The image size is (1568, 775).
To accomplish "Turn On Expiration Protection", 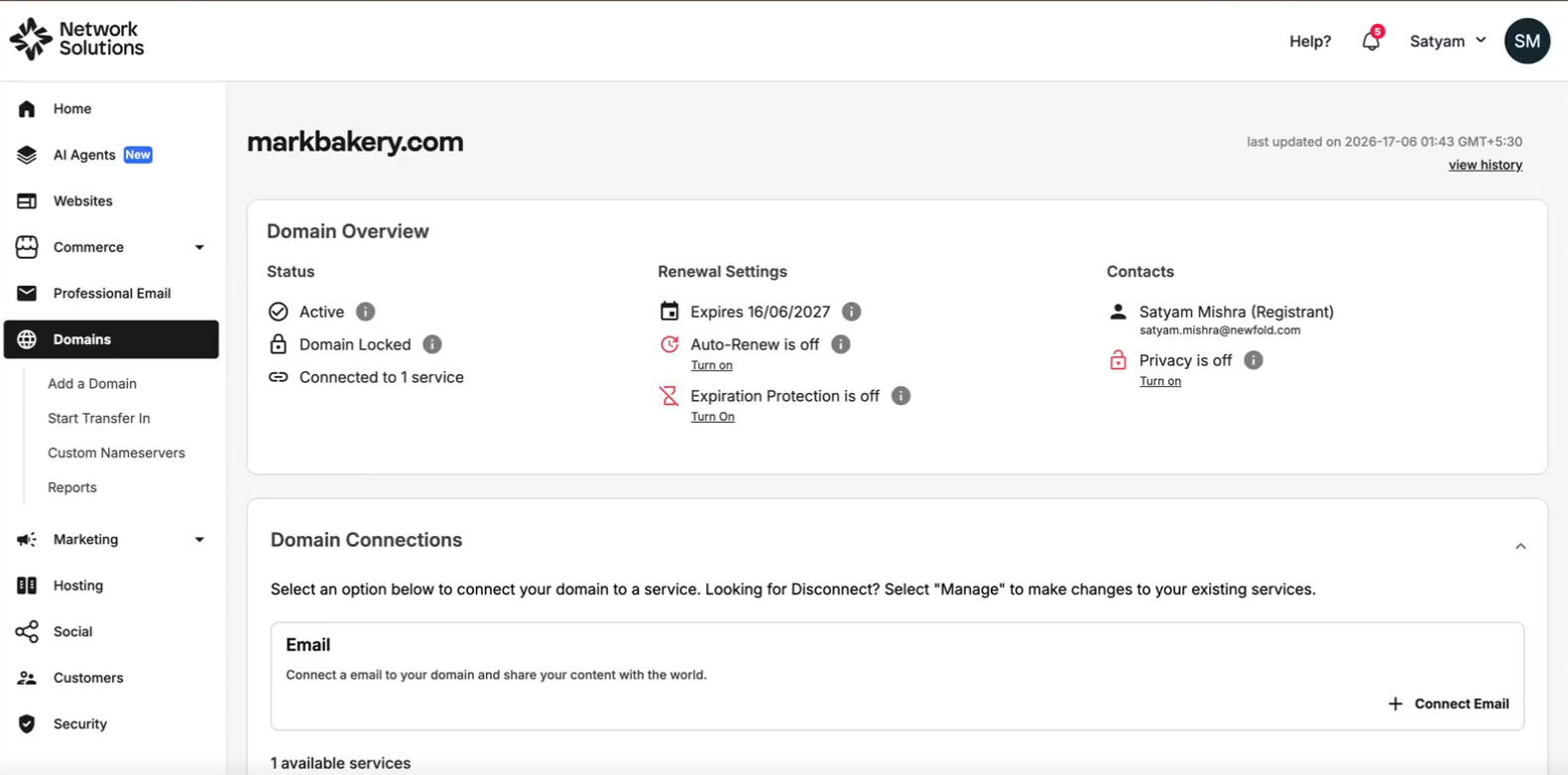I will click(712, 417).
